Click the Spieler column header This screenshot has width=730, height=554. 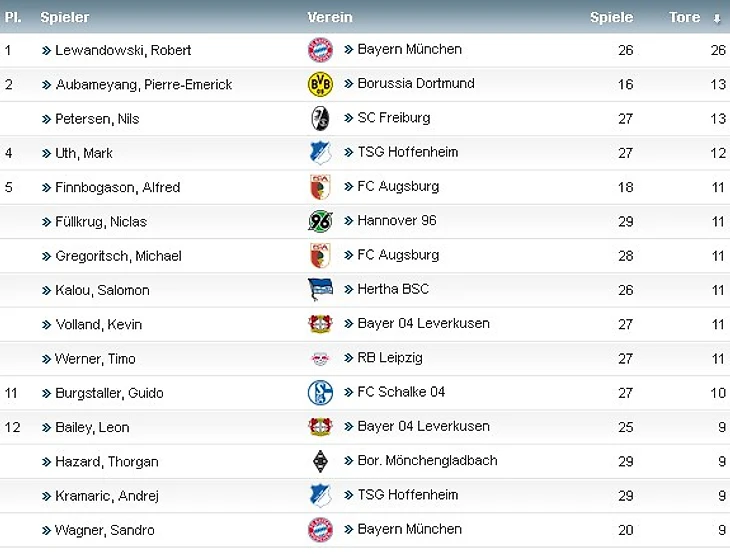[65, 17]
